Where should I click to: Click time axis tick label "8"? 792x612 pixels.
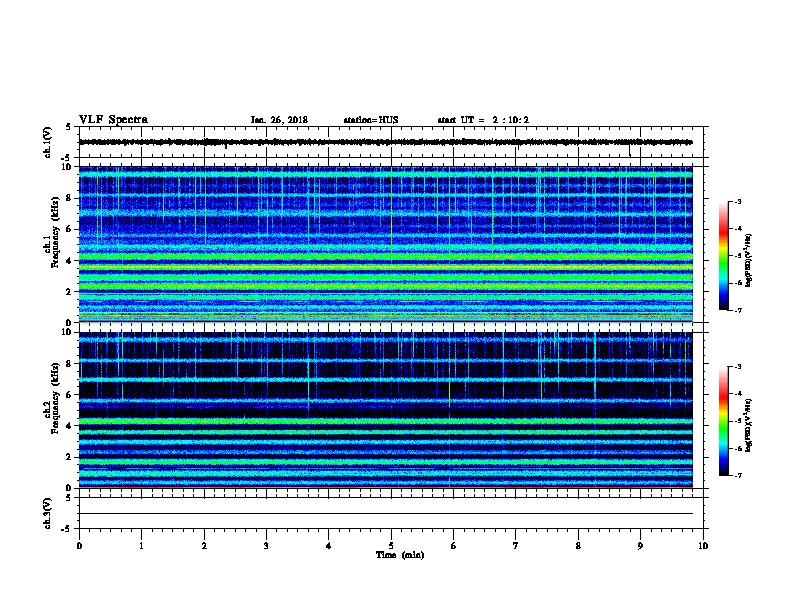(578, 545)
